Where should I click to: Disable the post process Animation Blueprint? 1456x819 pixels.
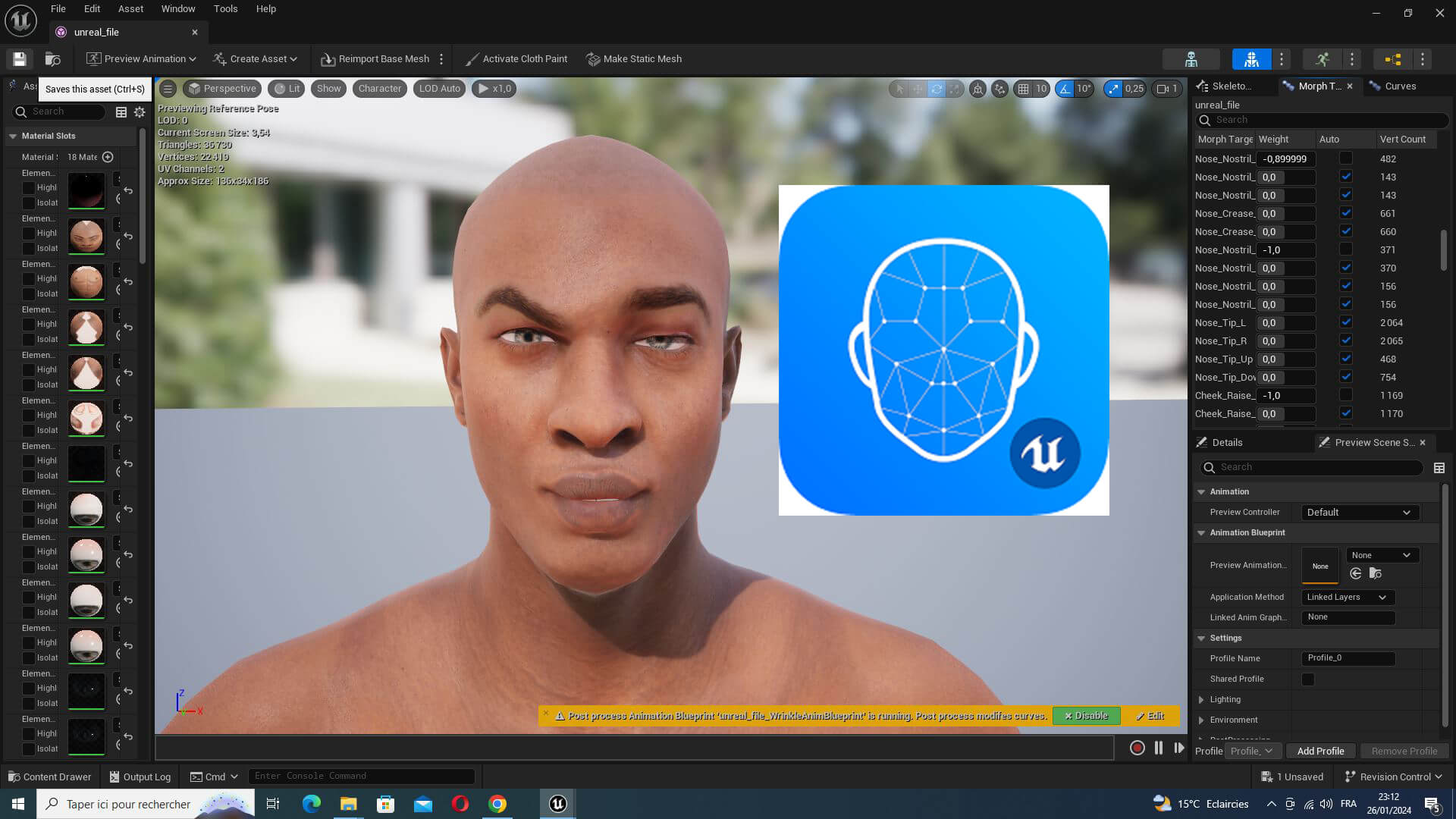click(1086, 716)
